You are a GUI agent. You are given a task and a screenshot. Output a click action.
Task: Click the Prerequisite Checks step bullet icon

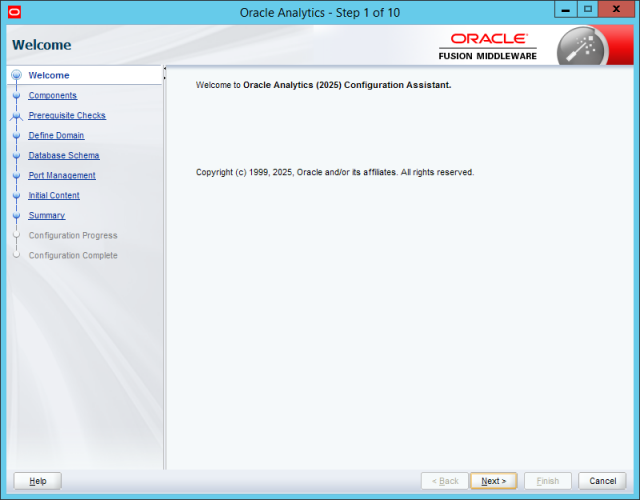click(x=16, y=116)
